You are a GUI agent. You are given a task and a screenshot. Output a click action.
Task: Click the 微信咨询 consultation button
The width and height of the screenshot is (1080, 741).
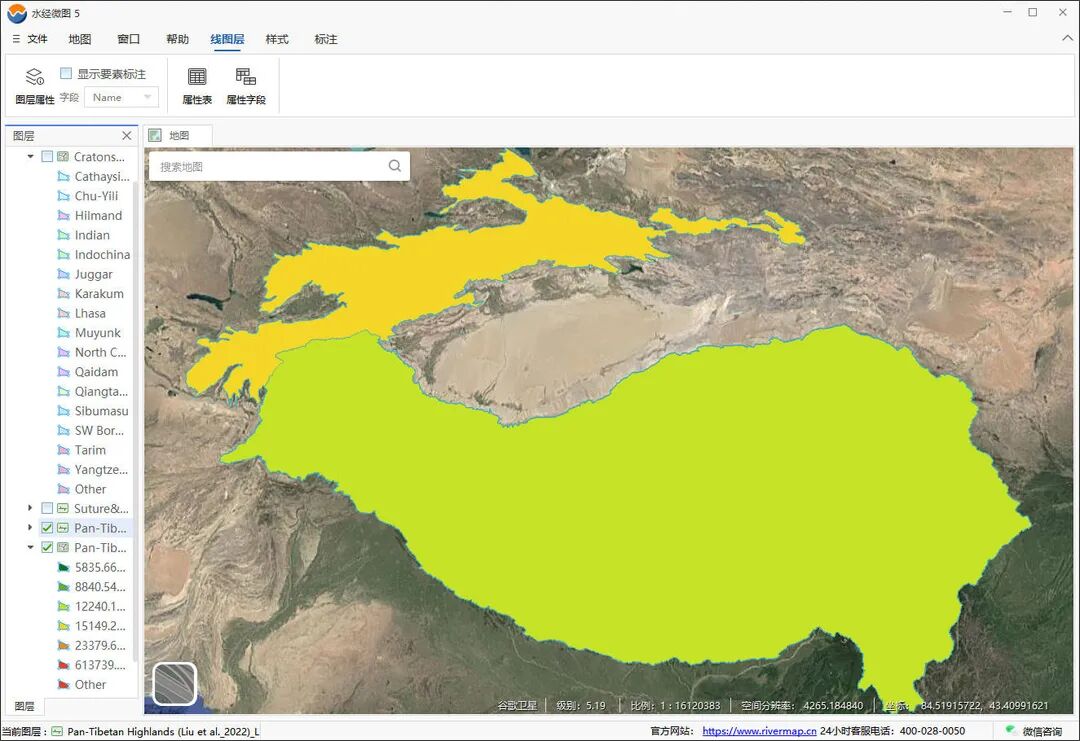click(x=1034, y=731)
